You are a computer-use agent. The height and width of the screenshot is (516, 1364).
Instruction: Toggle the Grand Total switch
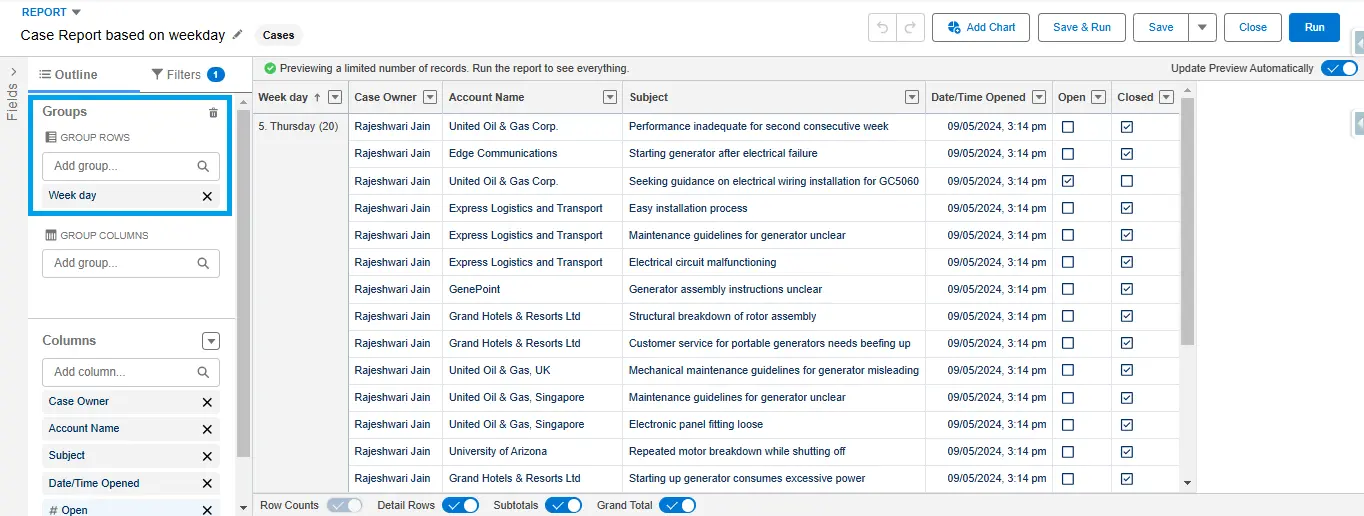pyautogui.click(x=677, y=505)
